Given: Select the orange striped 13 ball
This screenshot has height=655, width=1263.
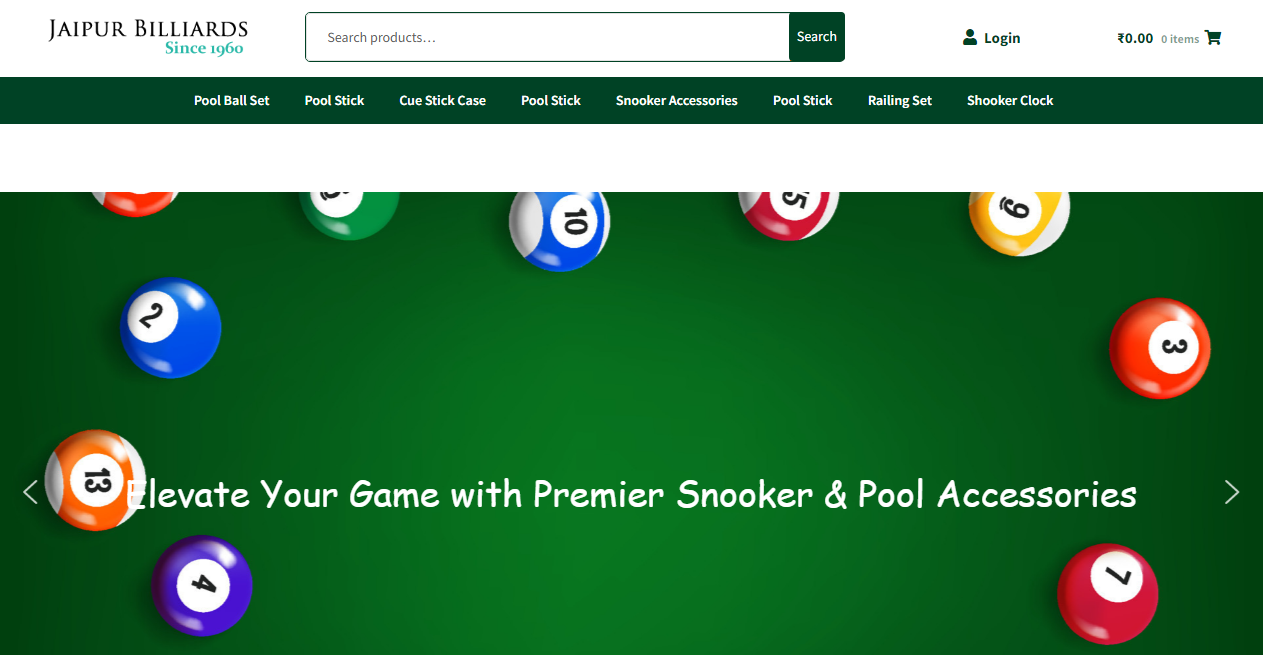Looking at the screenshot, I should click(96, 480).
